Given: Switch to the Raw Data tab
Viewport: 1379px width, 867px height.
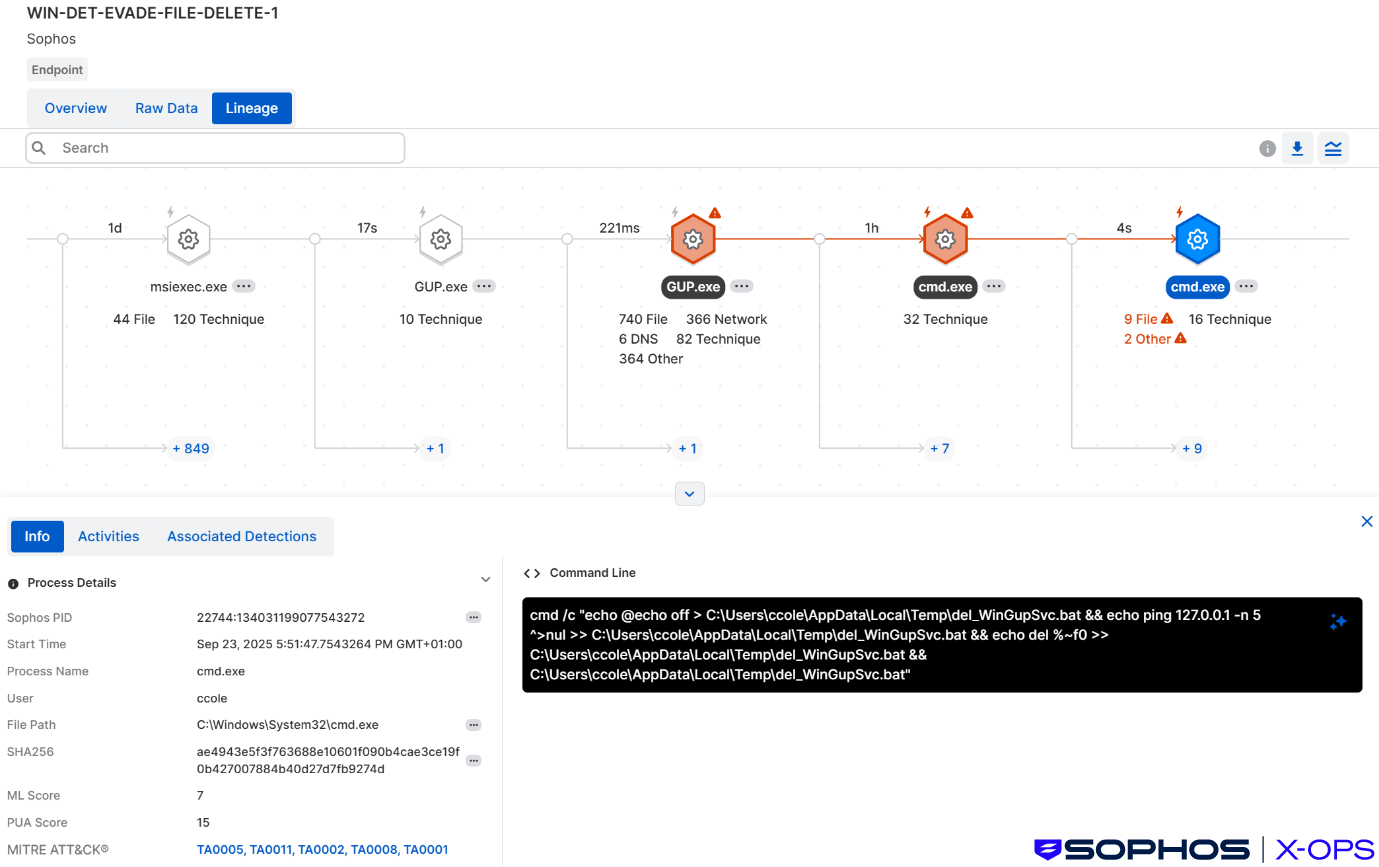Looking at the screenshot, I should click(x=166, y=107).
